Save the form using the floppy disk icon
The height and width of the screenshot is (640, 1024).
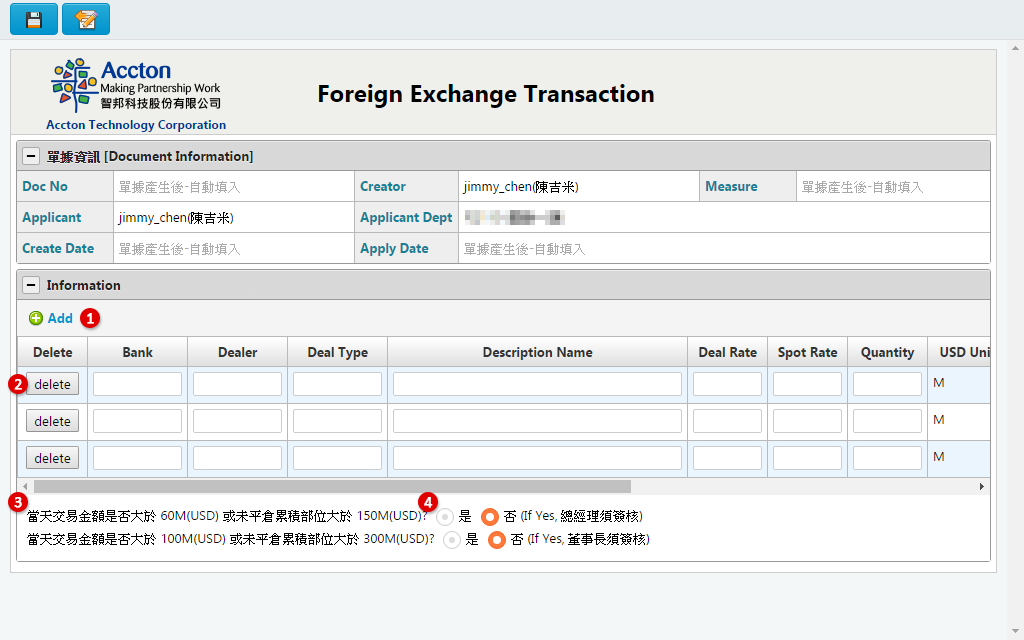coord(33,18)
